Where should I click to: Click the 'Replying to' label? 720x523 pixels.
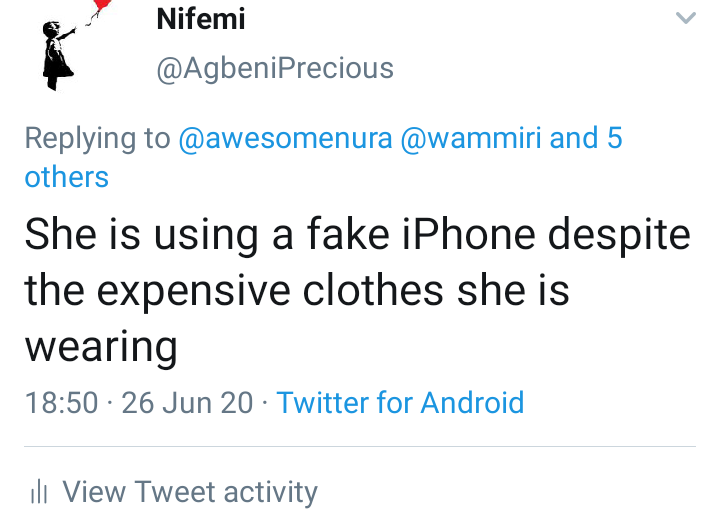coord(97,138)
